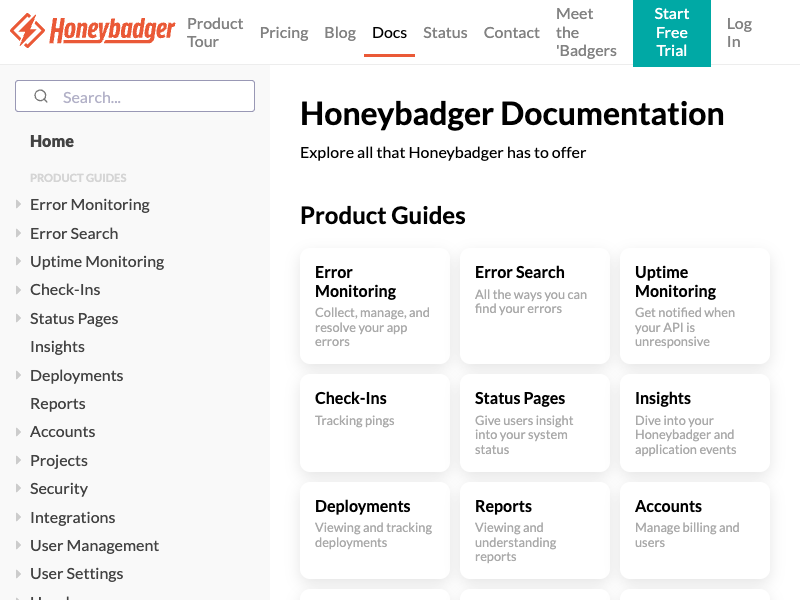Open the Check-Ins guide card

[375, 423]
